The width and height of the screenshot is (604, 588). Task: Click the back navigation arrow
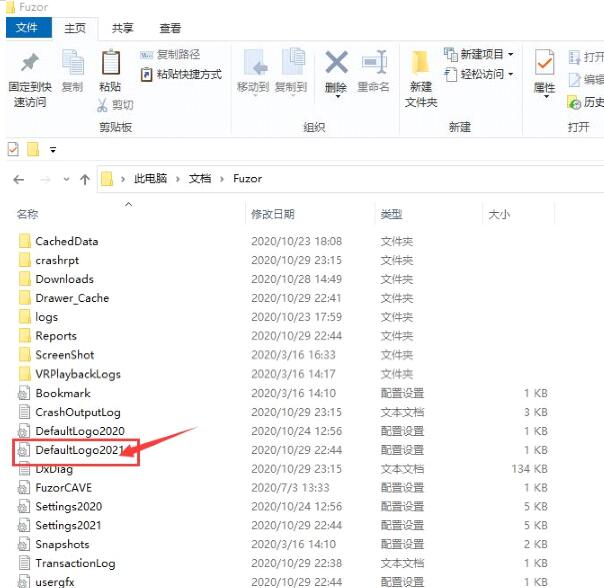[x=19, y=179]
